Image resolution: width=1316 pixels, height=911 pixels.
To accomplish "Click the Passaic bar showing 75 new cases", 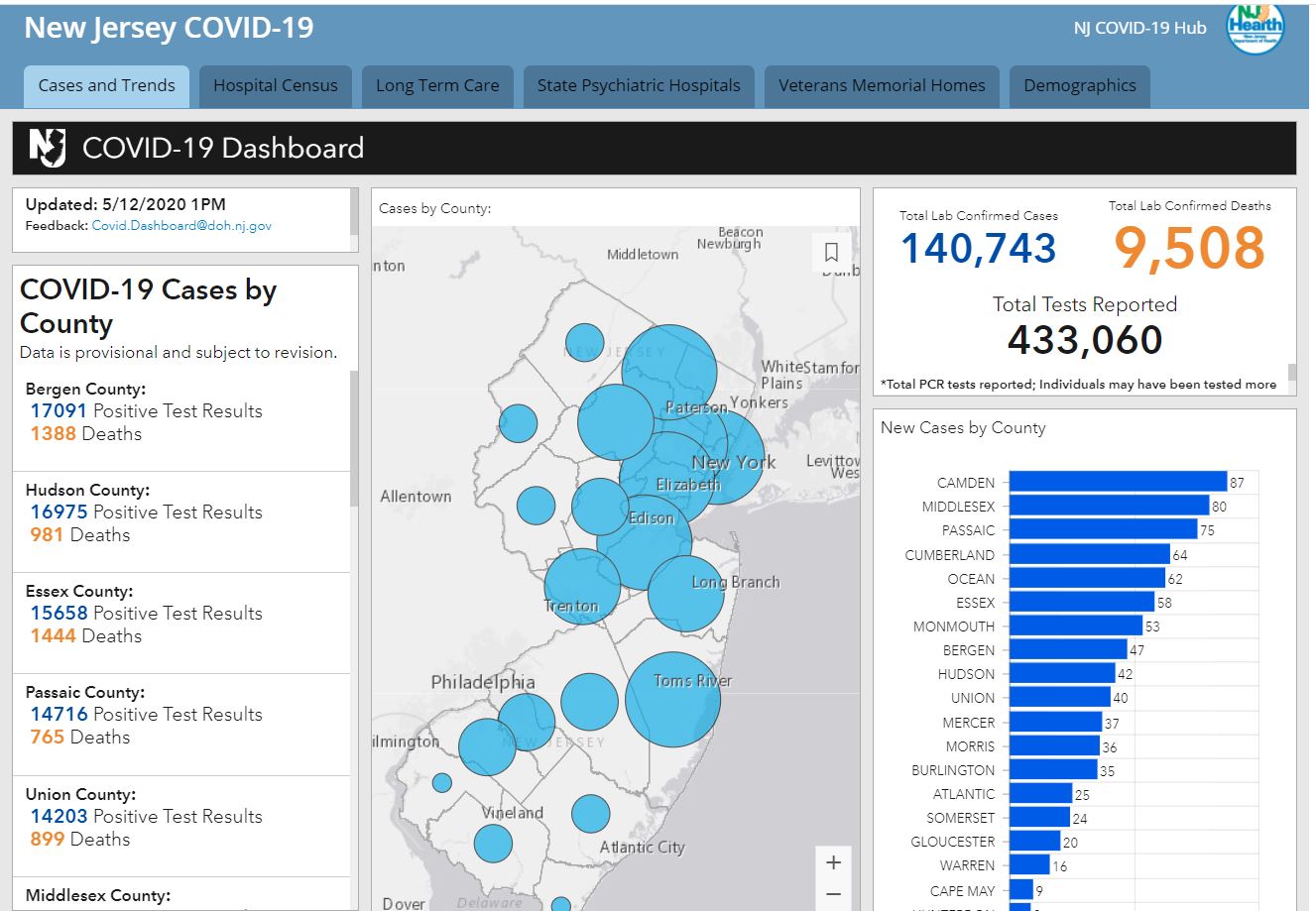I will 1103,529.
